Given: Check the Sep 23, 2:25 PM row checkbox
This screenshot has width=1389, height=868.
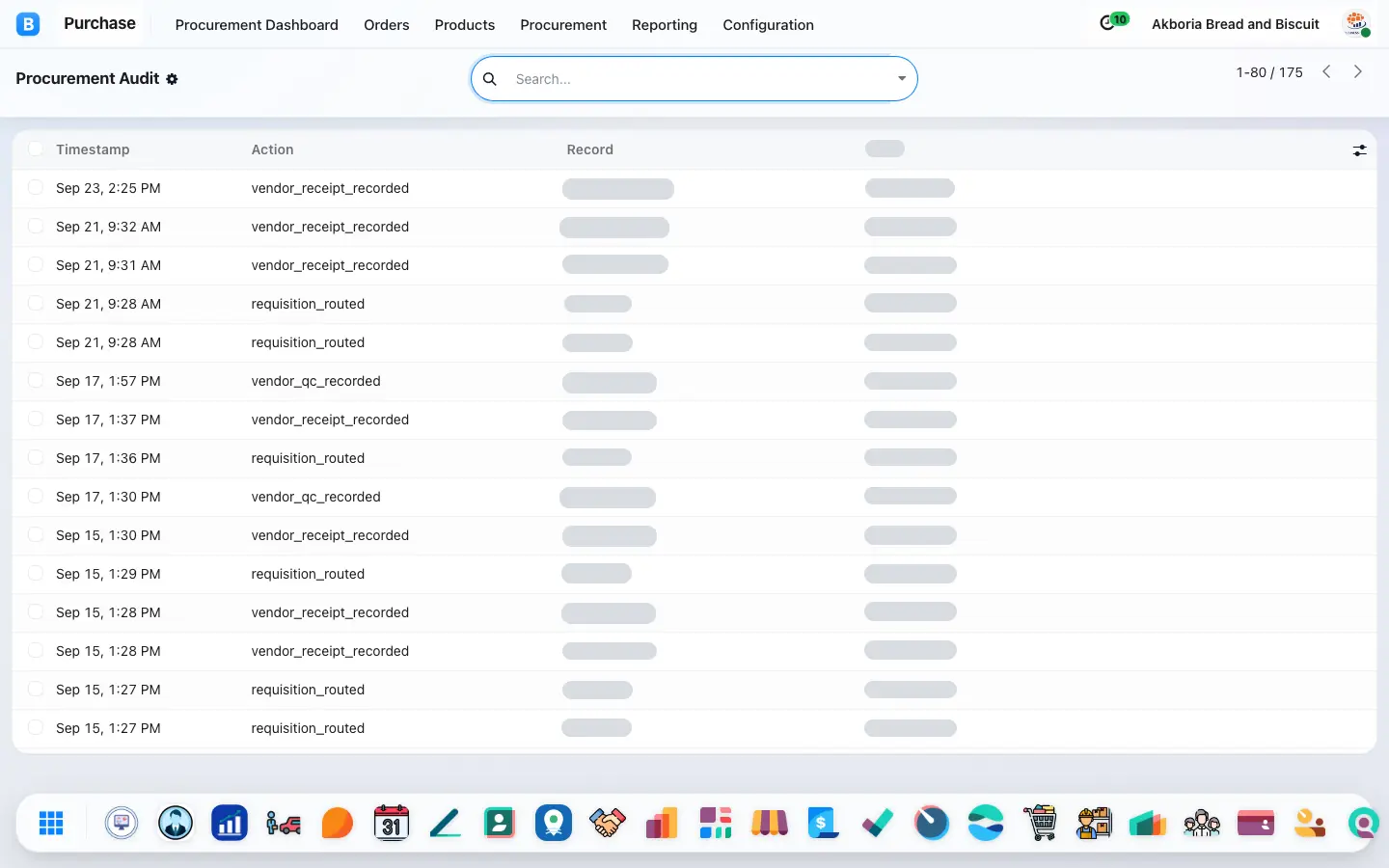Looking at the screenshot, I should click(36, 187).
